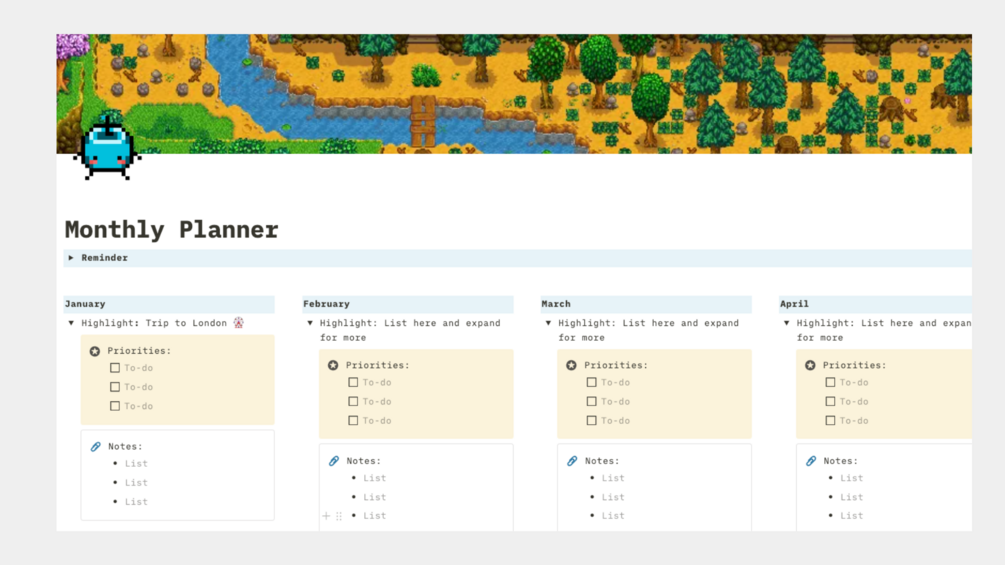The width and height of the screenshot is (1005, 565).
Task: Click the pixel-art forest cover image
Action: (514, 94)
